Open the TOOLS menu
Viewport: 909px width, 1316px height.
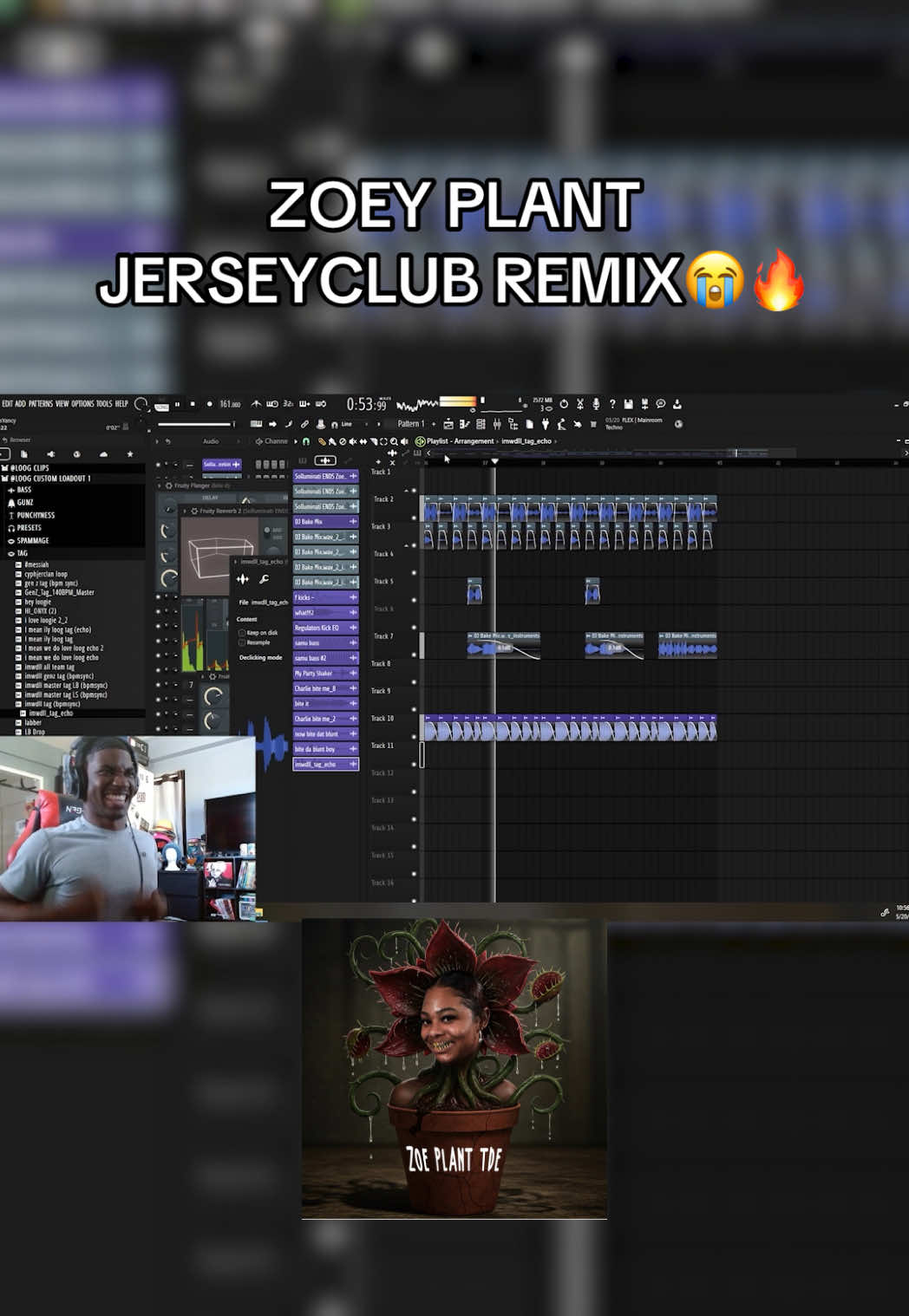pos(104,404)
